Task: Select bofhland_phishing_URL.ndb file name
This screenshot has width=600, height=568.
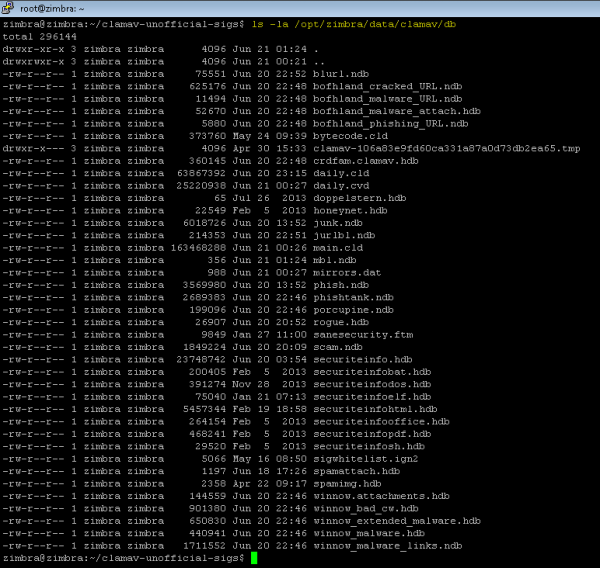Action: click(x=391, y=124)
